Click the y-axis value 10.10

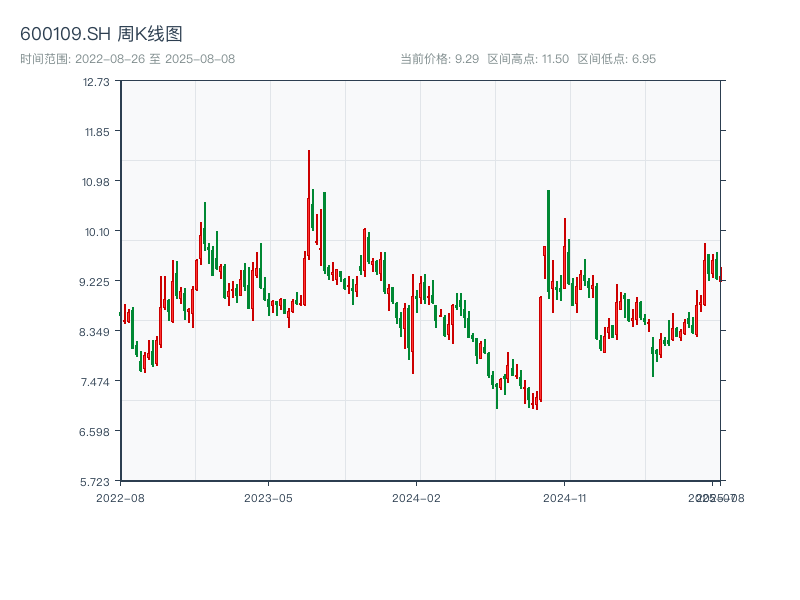click(97, 232)
